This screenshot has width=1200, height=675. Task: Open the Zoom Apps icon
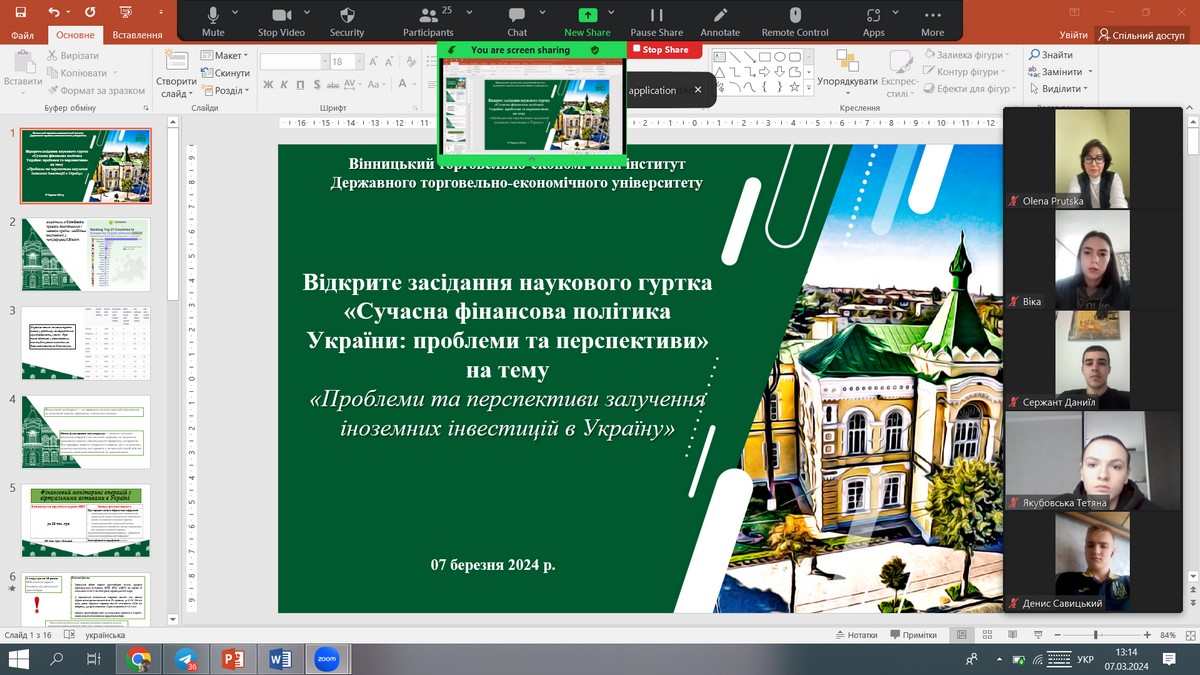tap(873, 16)
